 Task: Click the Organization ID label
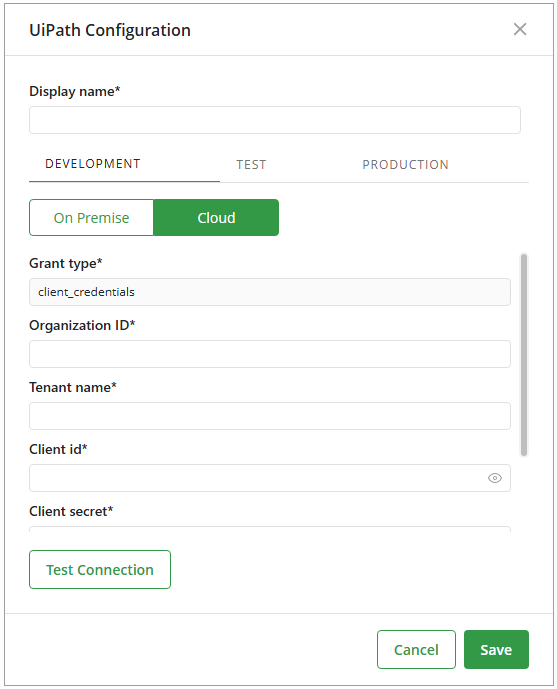82,325
